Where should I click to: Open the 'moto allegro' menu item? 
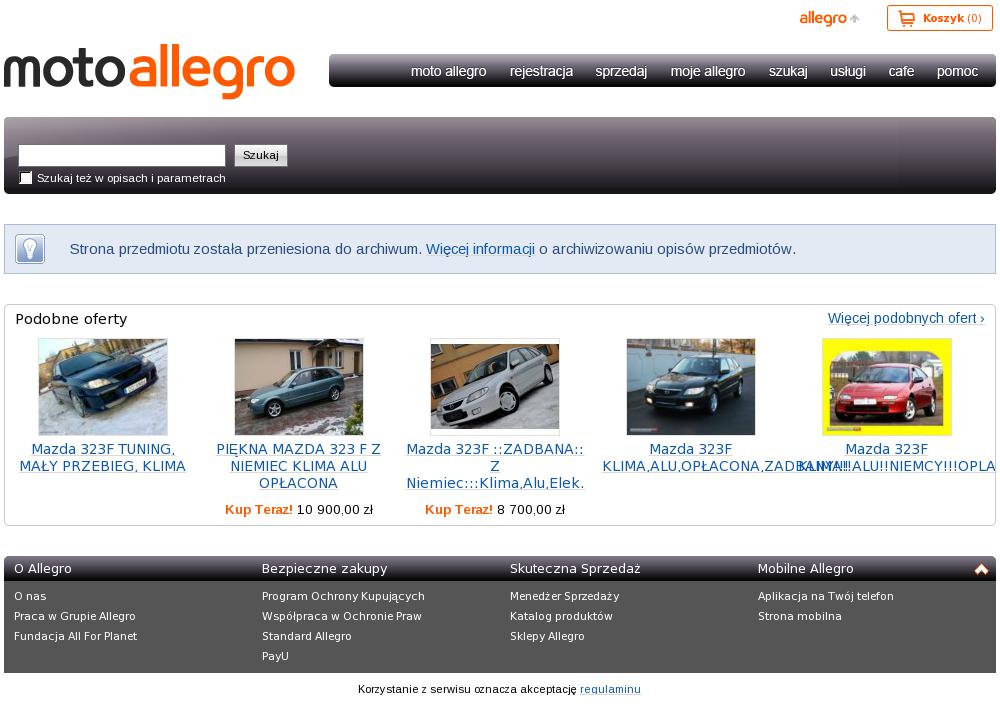pyautogui.click(x=448, y=71)
